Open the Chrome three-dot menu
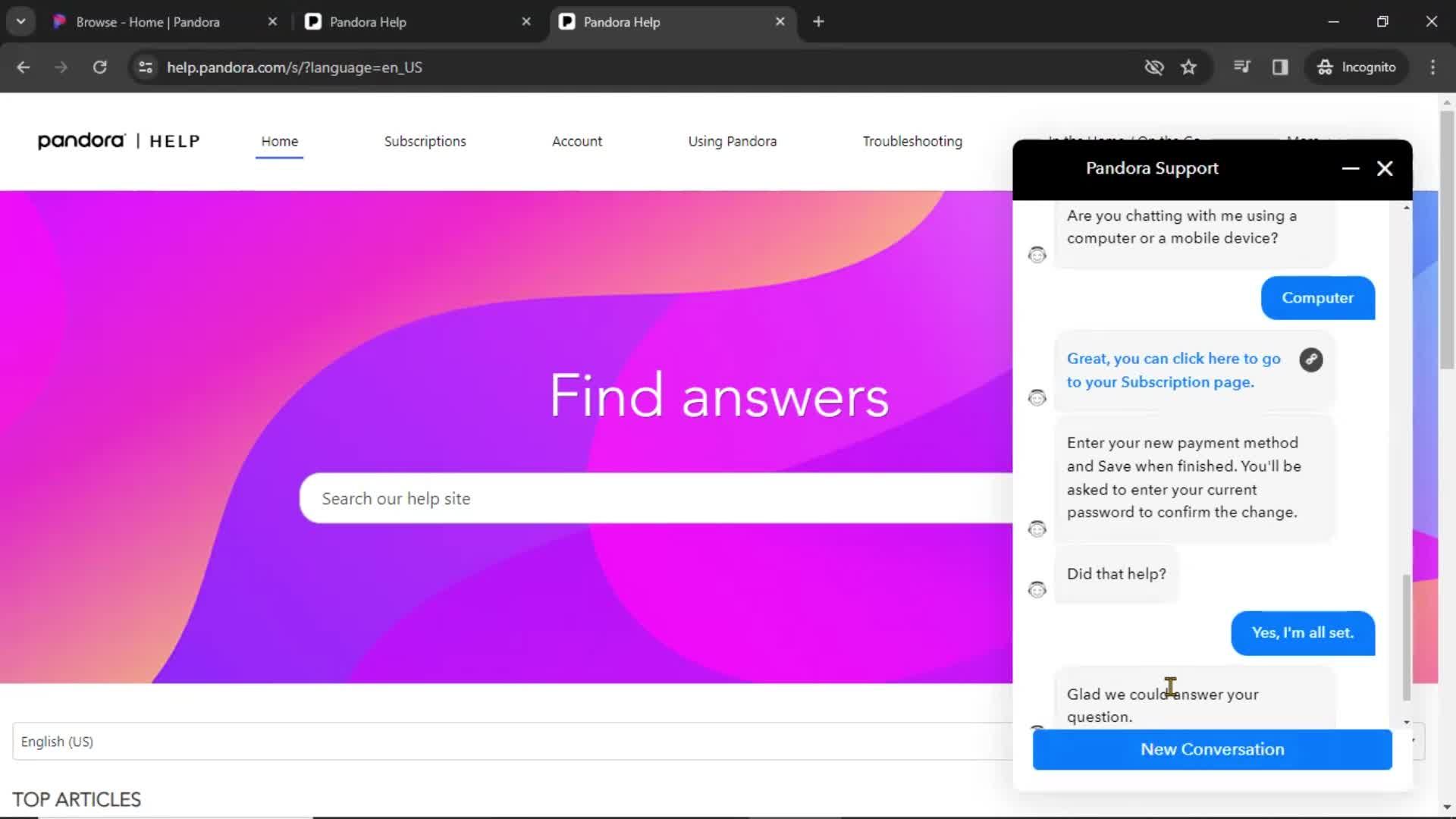This screenshot has width=1456, height=819. coord(1432,67)
